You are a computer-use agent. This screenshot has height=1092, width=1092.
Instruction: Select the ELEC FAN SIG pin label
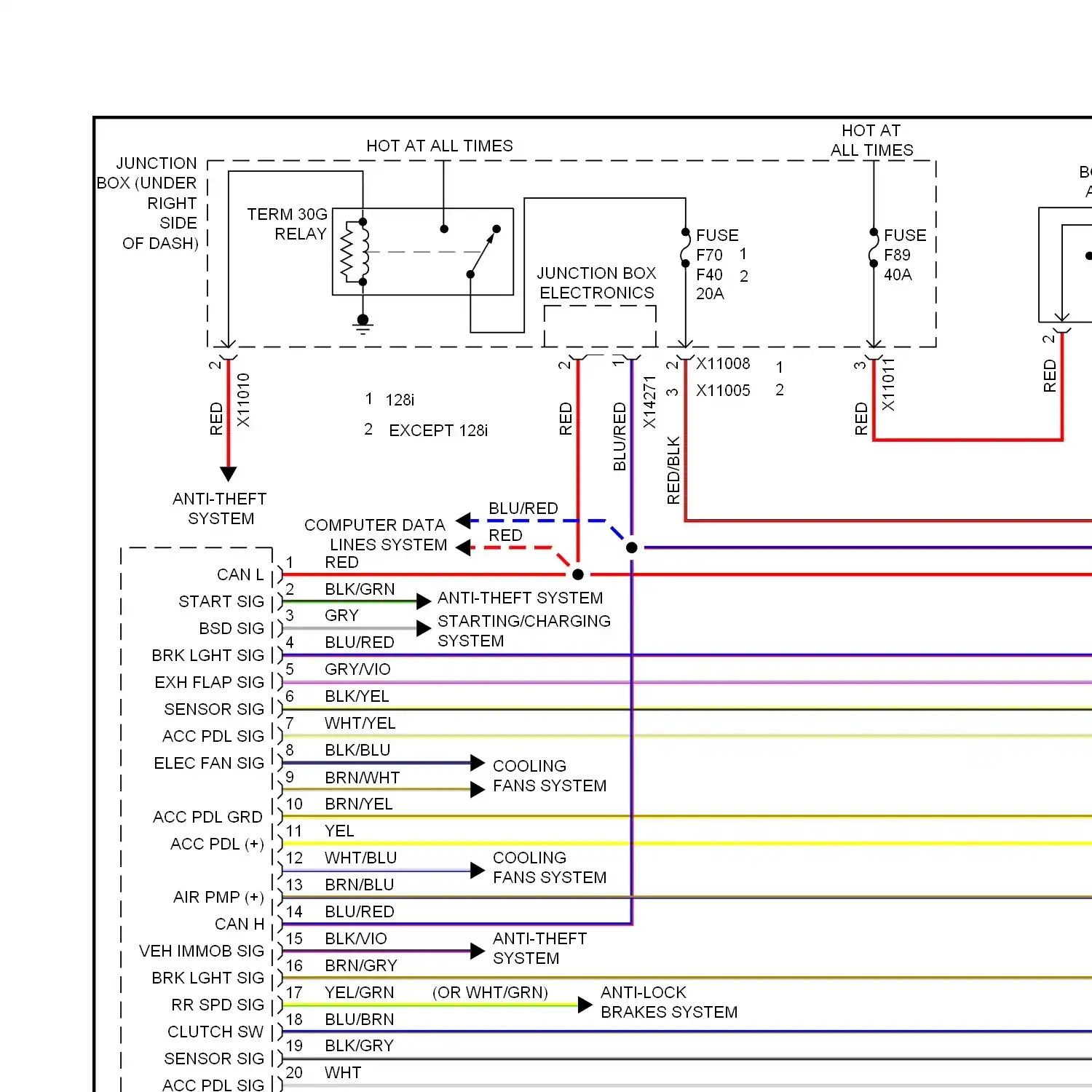coord(209,764)
